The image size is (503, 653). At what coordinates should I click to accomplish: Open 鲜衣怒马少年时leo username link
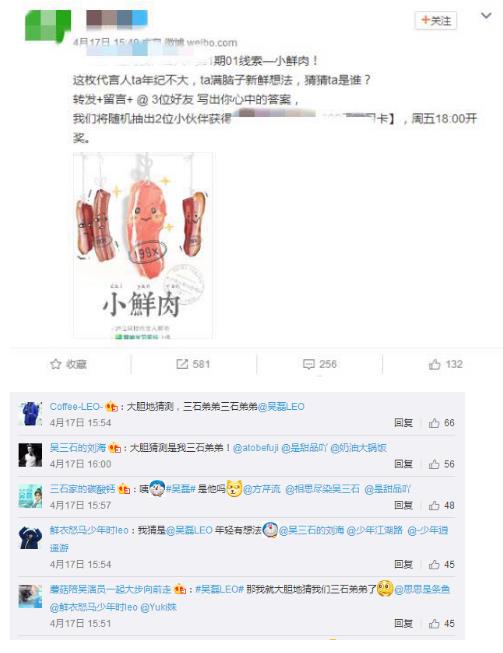point(89,530)
